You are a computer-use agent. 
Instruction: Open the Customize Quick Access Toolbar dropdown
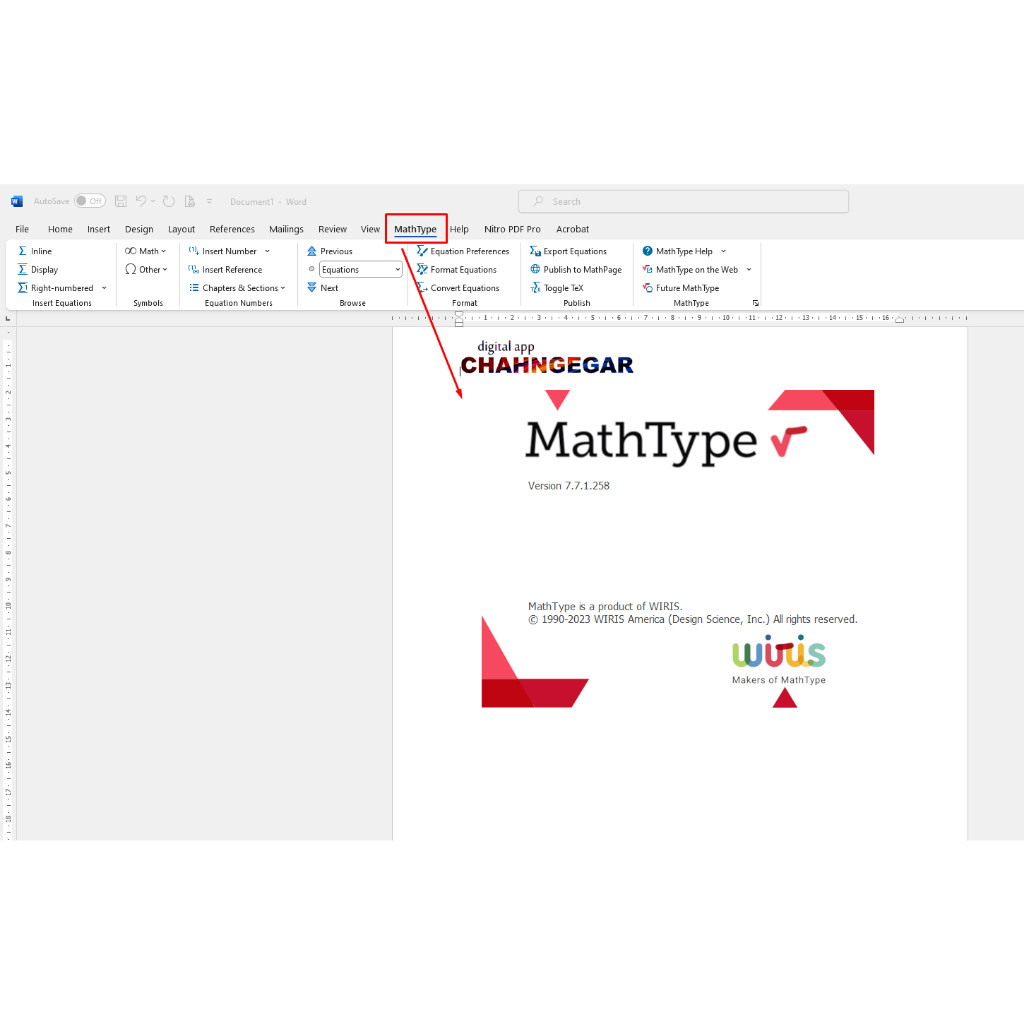coord(210,201)
